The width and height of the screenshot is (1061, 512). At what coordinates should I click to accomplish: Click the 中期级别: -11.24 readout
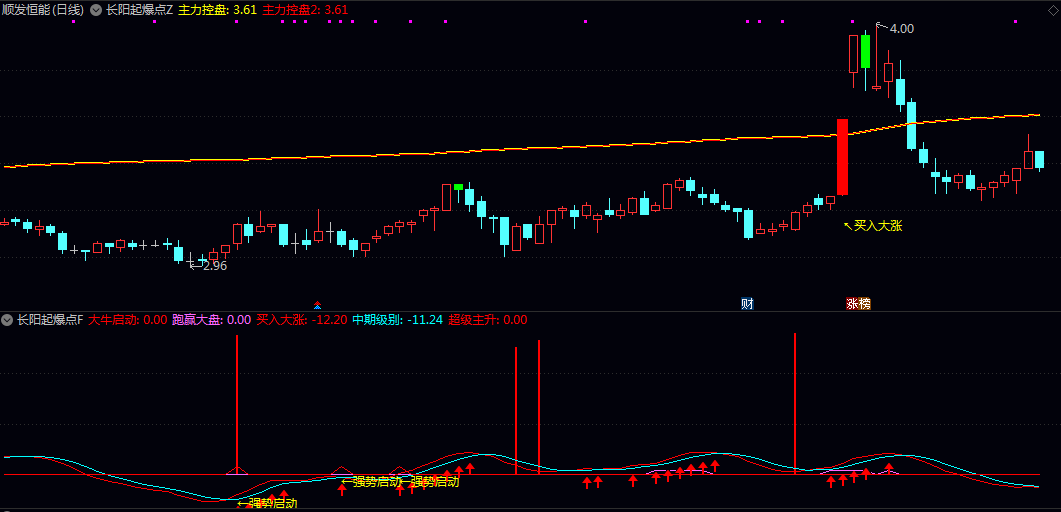[x=398, y=320]
